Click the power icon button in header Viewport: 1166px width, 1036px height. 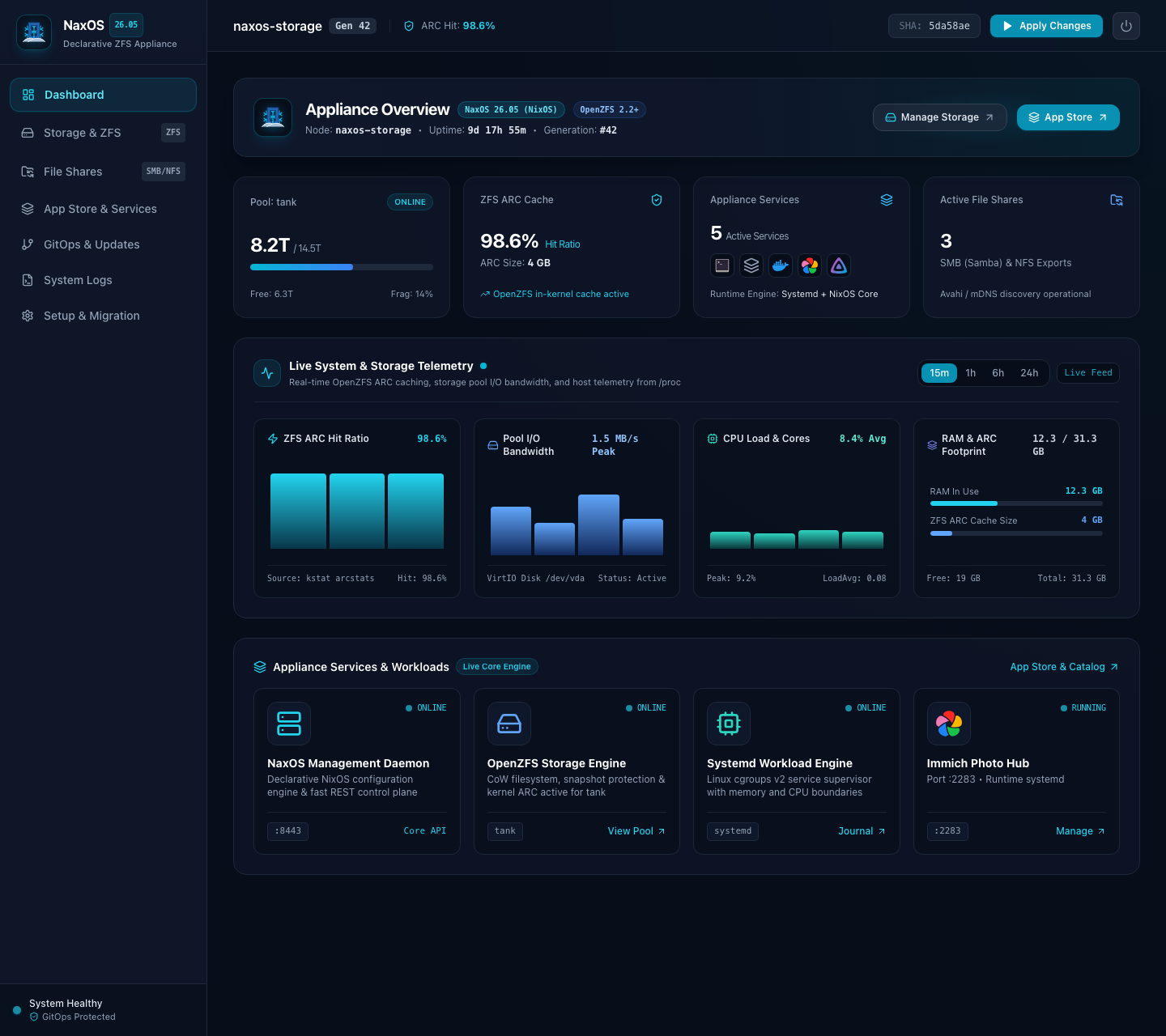click(x=1126, y=26)
